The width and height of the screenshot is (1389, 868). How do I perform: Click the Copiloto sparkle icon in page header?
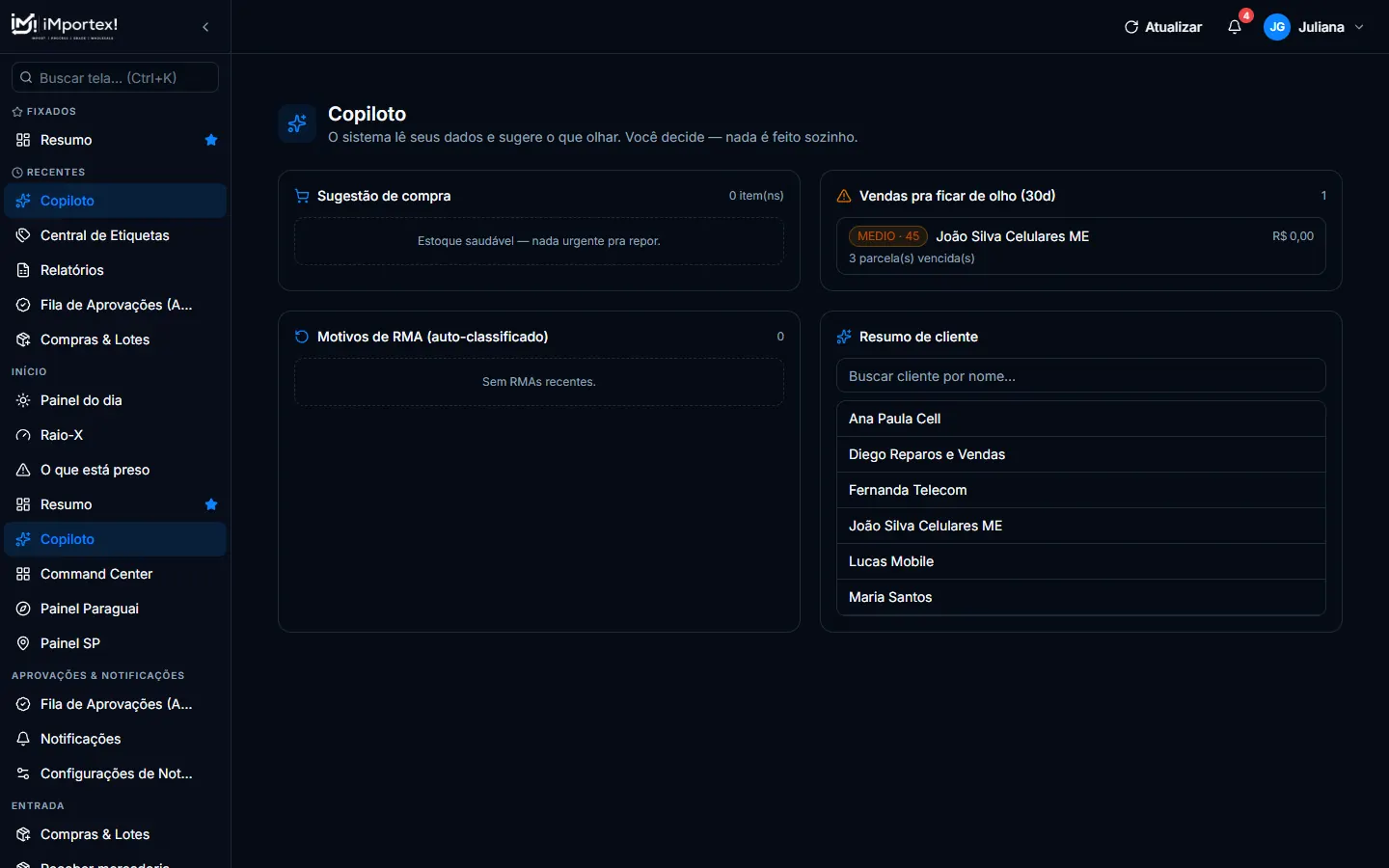click(x=297, y=123)
